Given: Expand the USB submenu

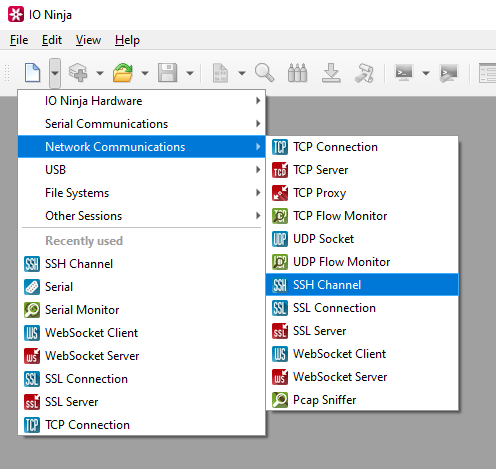Looking at the screenshot, I should (142, 170).
